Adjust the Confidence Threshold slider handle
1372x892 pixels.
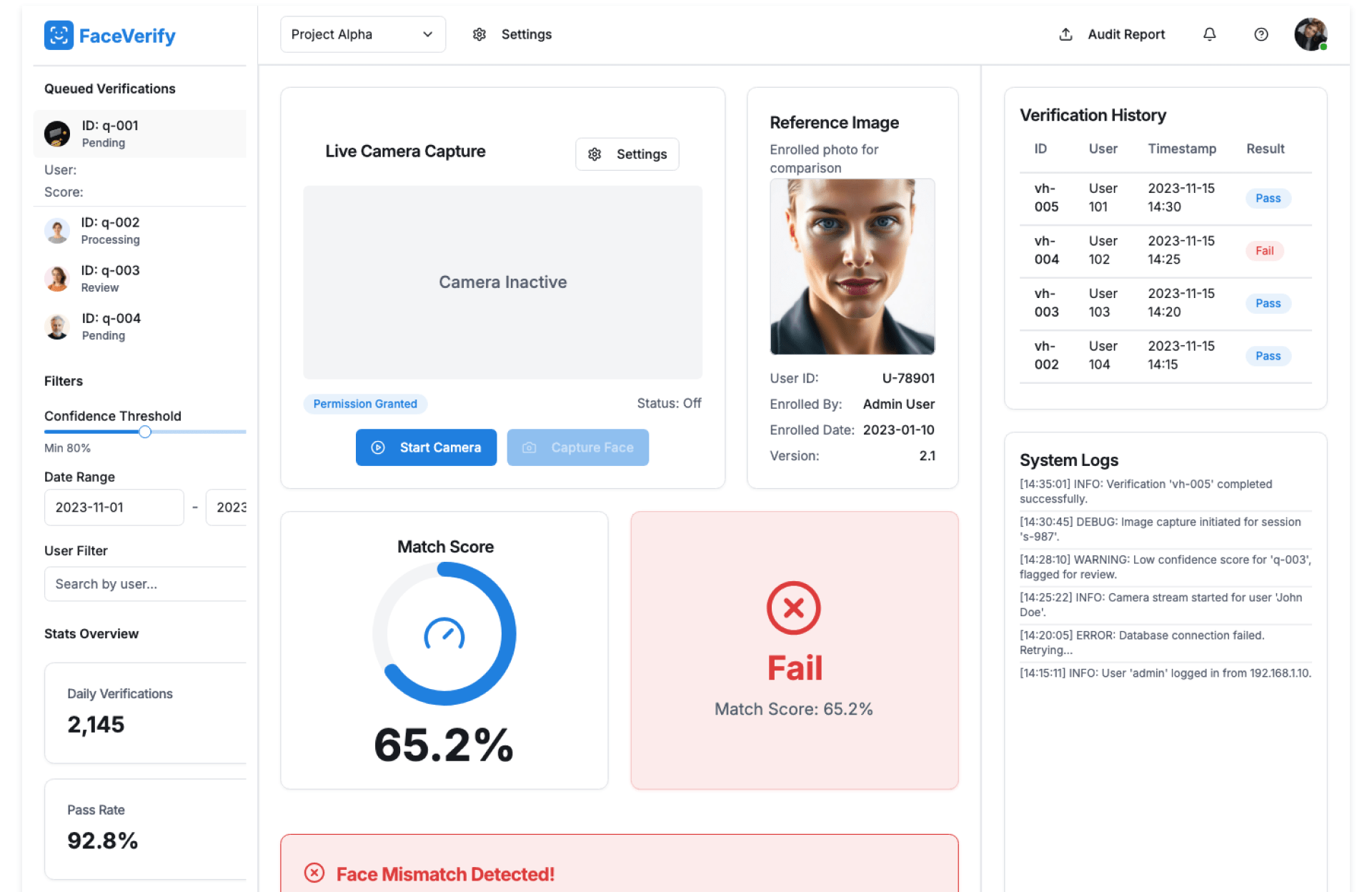pos(145,432)
